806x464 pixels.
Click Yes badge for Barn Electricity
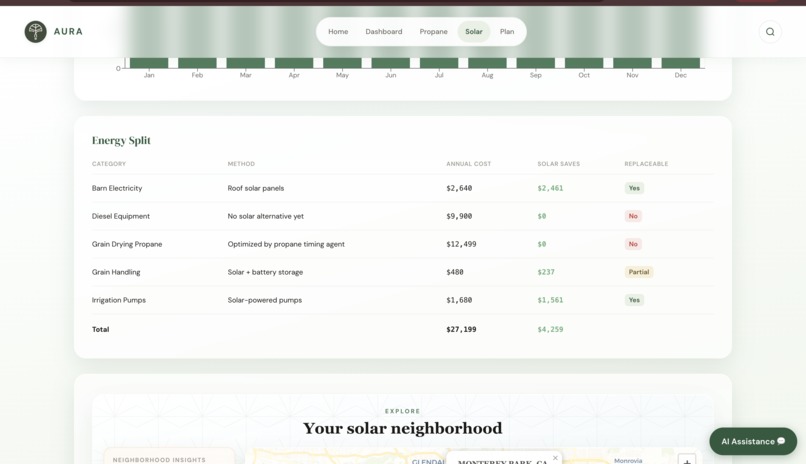tap(634, 188)
